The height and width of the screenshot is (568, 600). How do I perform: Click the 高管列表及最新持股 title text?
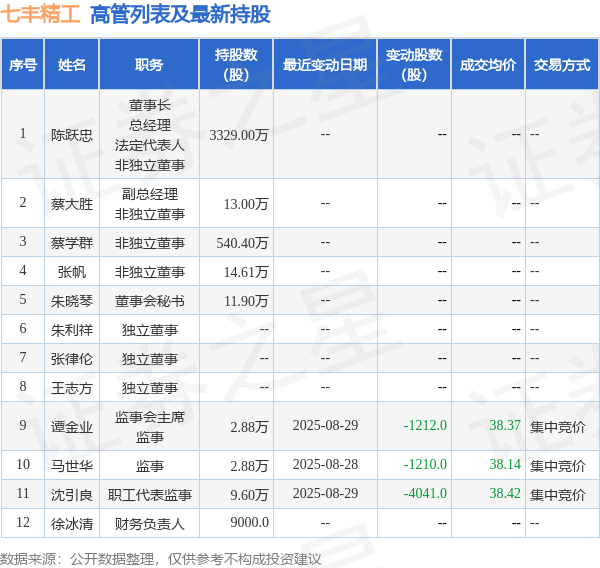(180, 15)
